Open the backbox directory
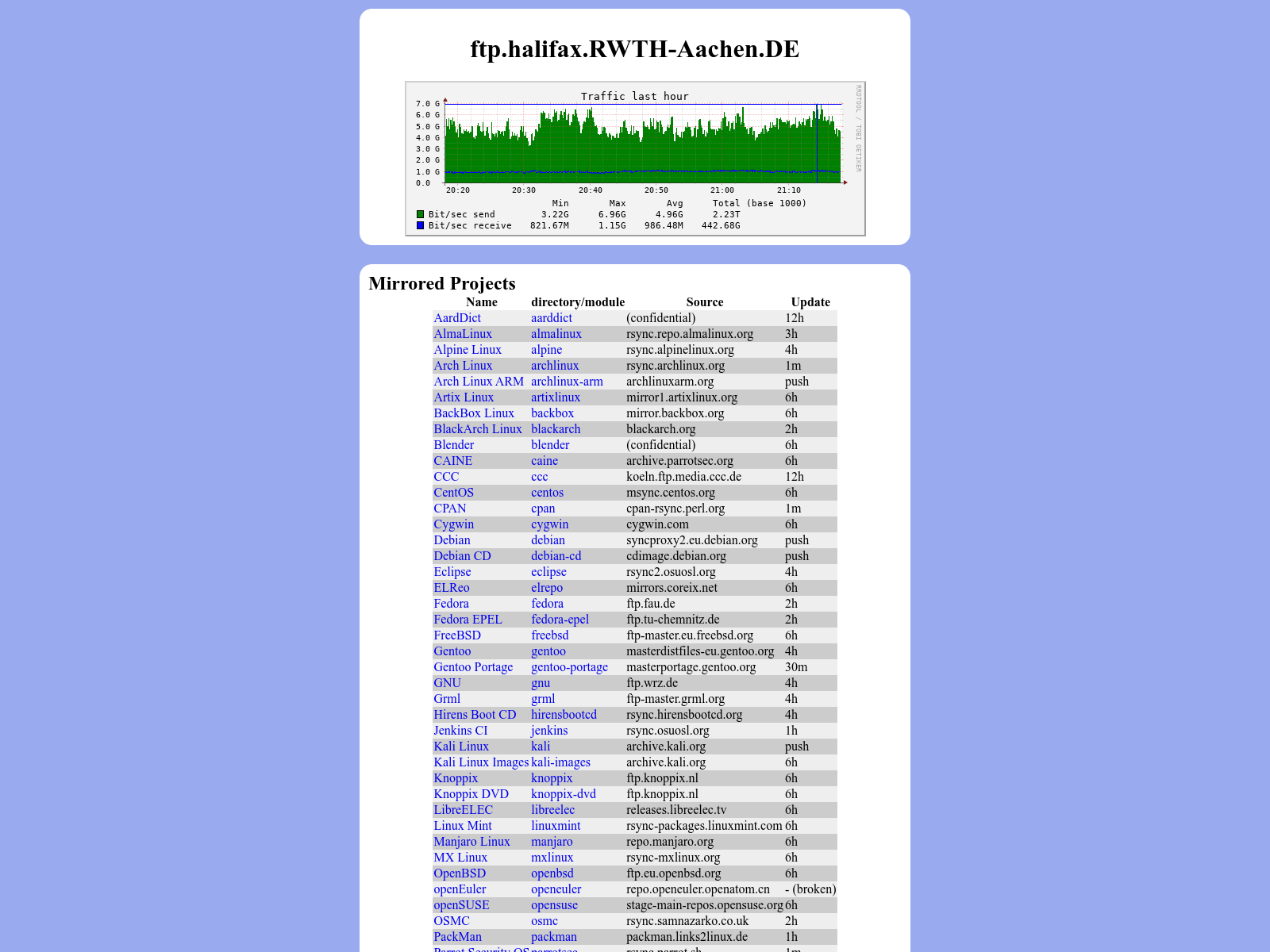Image resolution: width=1270 pixels, height=952 pixels. pyautogui.click(x=552, y=413)
